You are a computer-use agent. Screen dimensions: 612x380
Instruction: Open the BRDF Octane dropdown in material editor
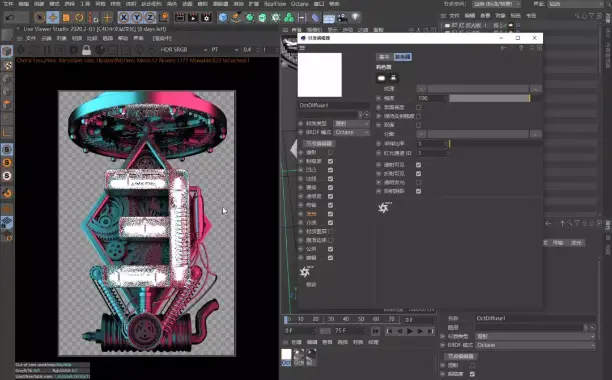tap(352, 132)
